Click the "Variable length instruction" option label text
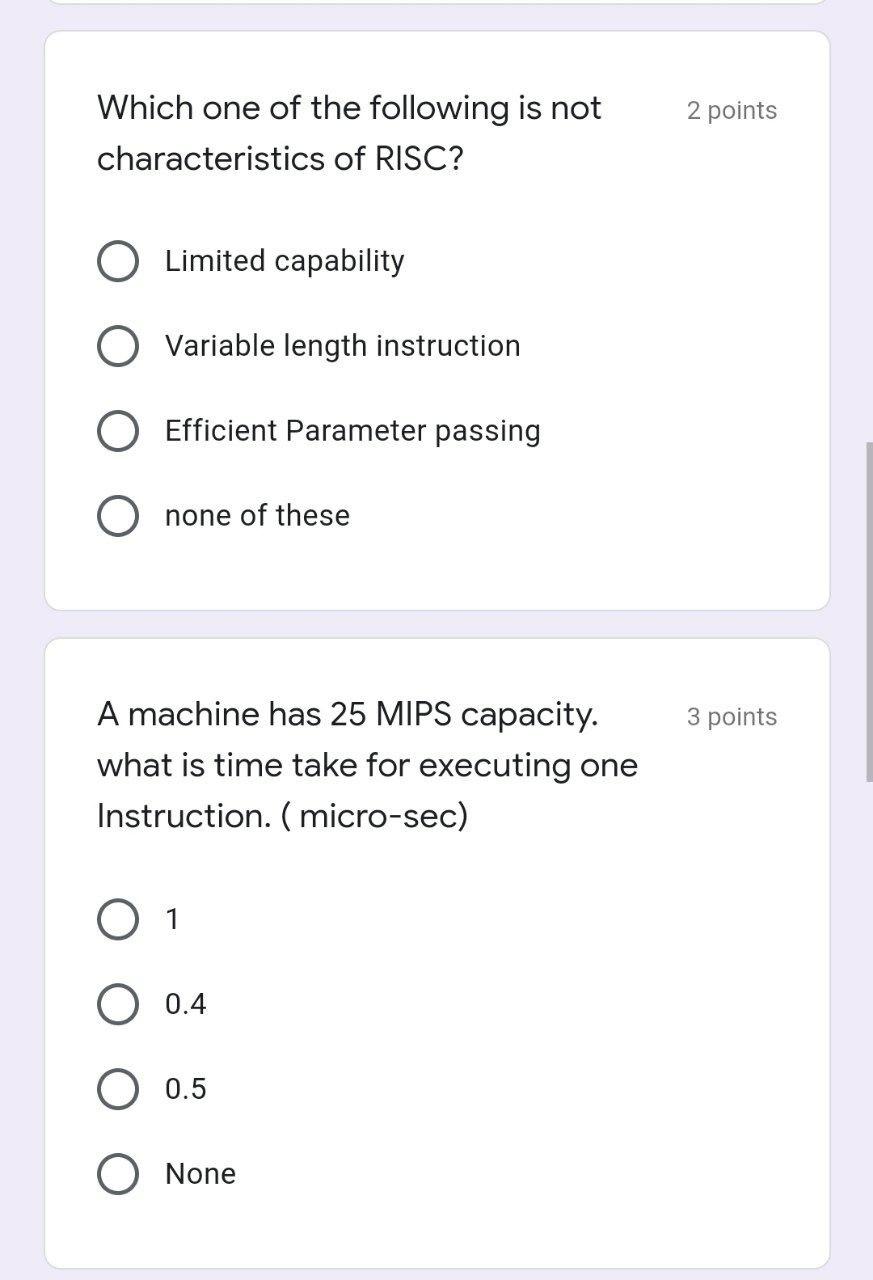 click(x=342, y=345)
